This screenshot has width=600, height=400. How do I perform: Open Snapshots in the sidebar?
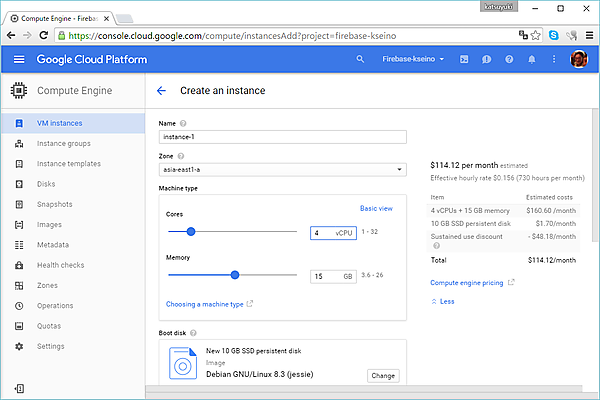coord(54,204)
